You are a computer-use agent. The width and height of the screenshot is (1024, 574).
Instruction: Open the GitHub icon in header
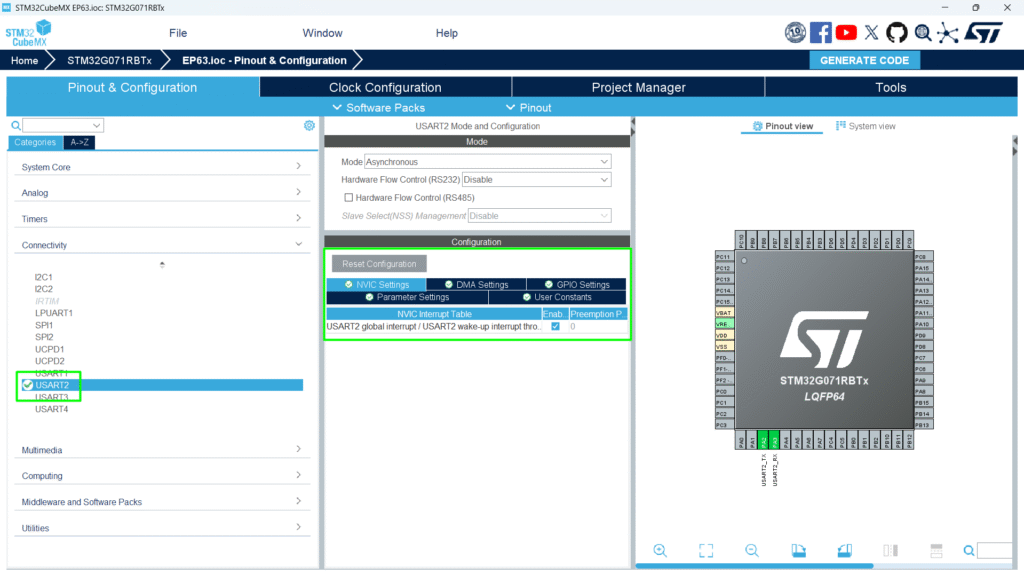click(x=897, y=33)
